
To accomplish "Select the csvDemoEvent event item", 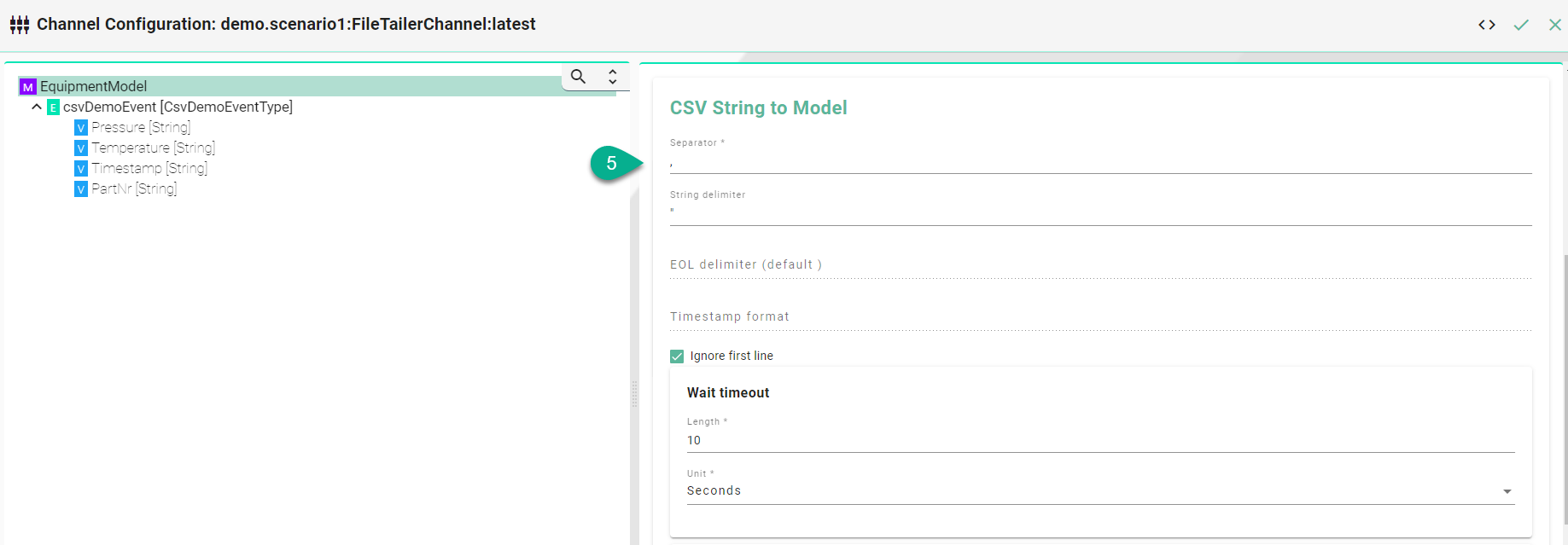I will (x=177, y=107).
